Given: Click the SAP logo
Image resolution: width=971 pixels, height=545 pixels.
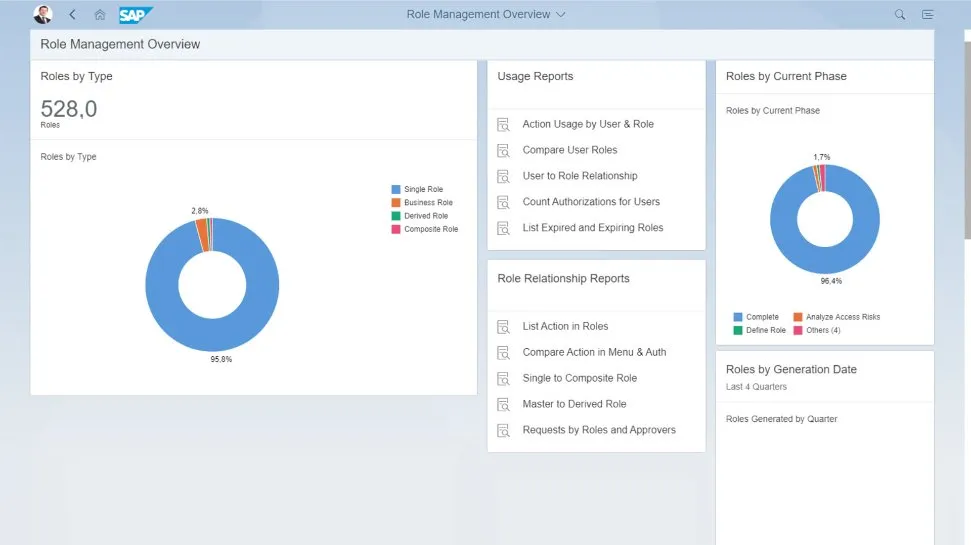Looking at the screenshot, I should [135, 15].
